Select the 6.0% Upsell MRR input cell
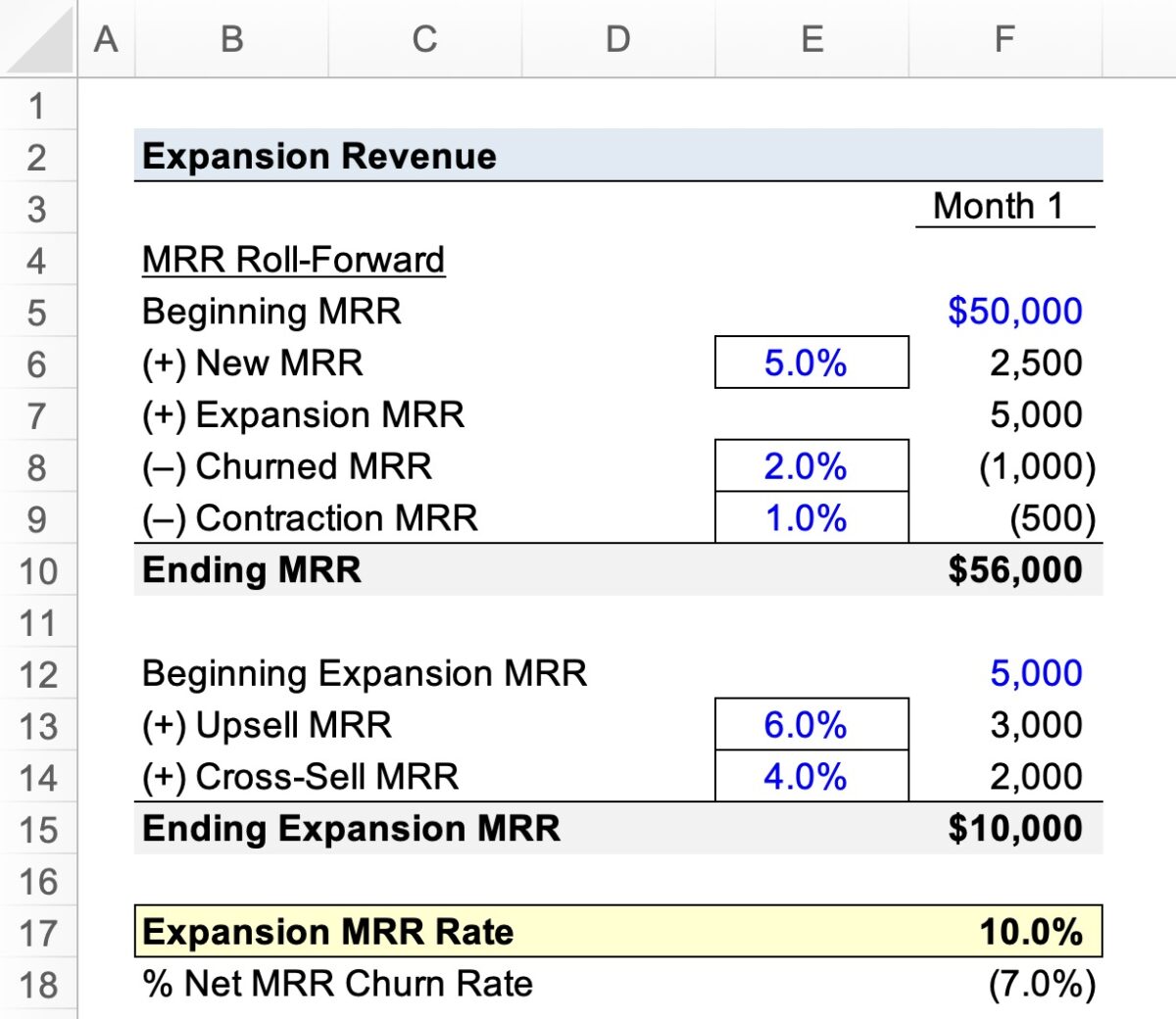Viewport: 1176px width, 1019px height. (811, 725)
